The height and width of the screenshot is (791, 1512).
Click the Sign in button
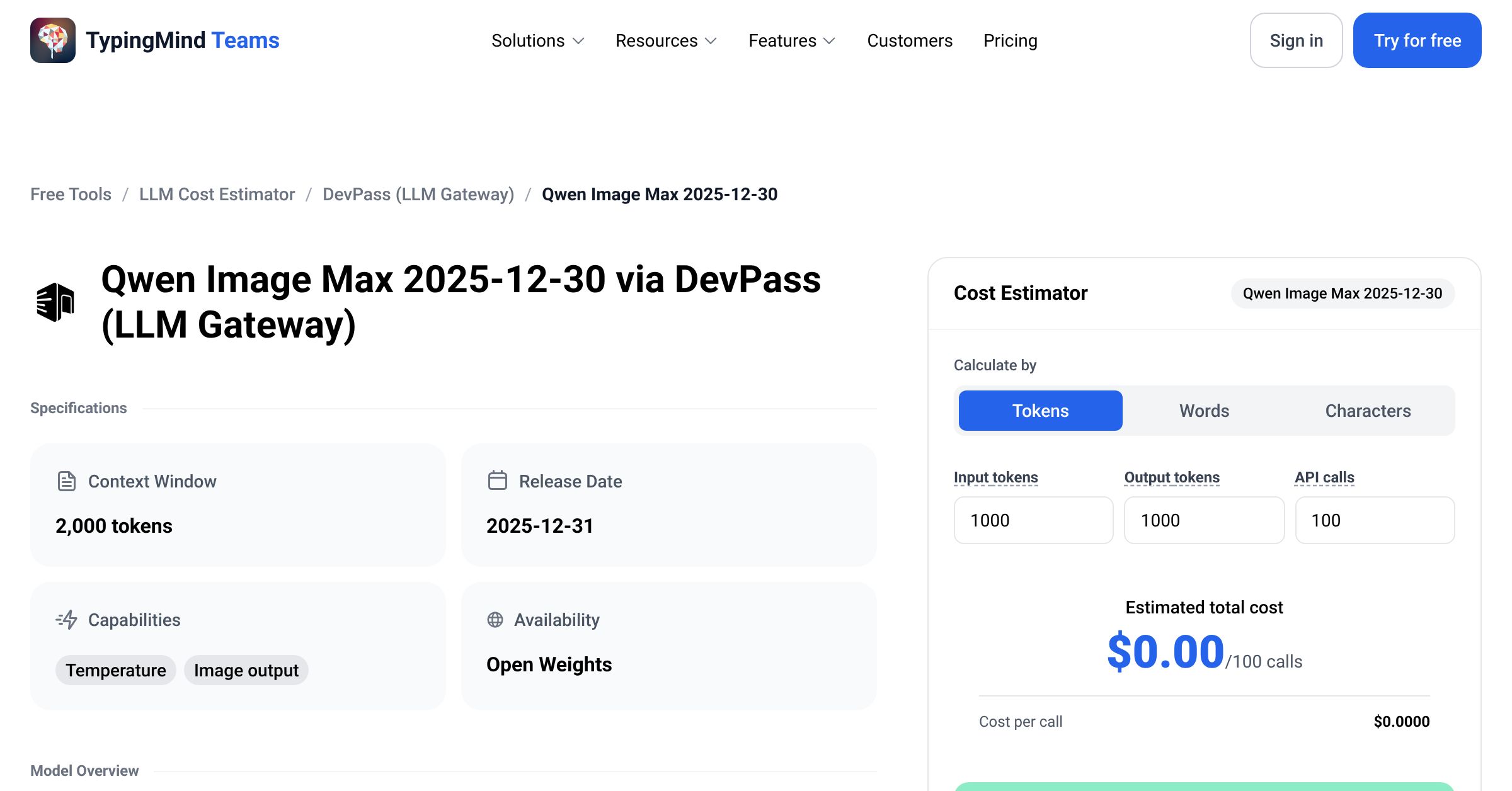click(1297, 40)
